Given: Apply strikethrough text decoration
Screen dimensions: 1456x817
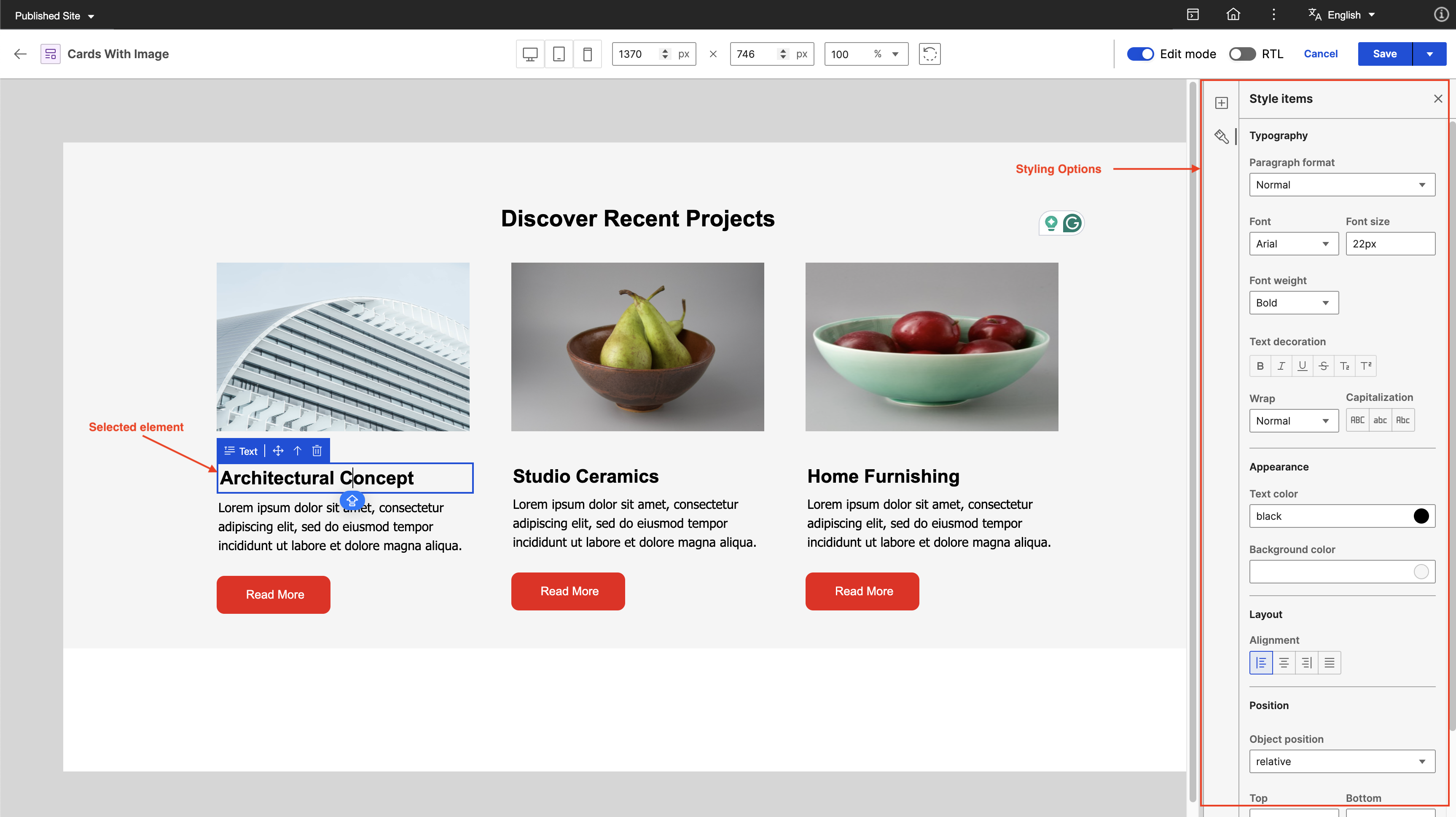Looking at the screenshot, I should pyautogui.click(x=1323, y=366).
